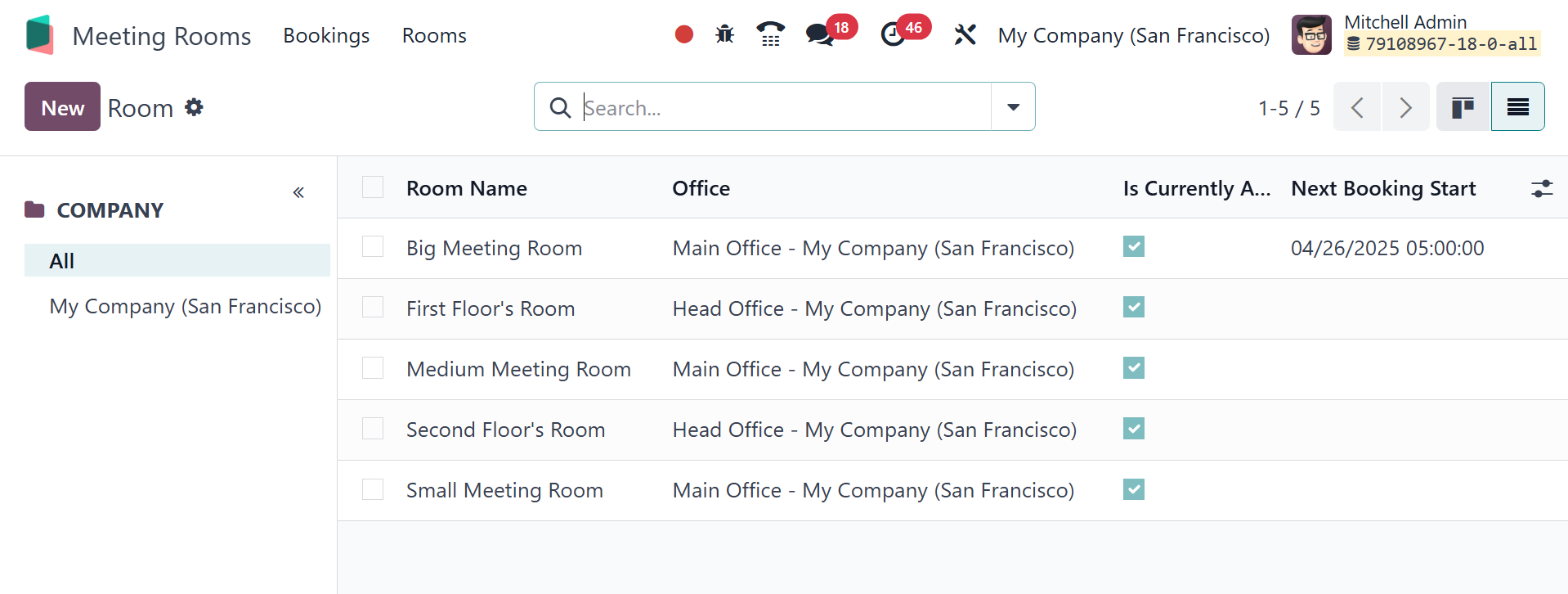Open the activities clock icon
This screenshot has width=1568, height=594.
coord(893,34)
